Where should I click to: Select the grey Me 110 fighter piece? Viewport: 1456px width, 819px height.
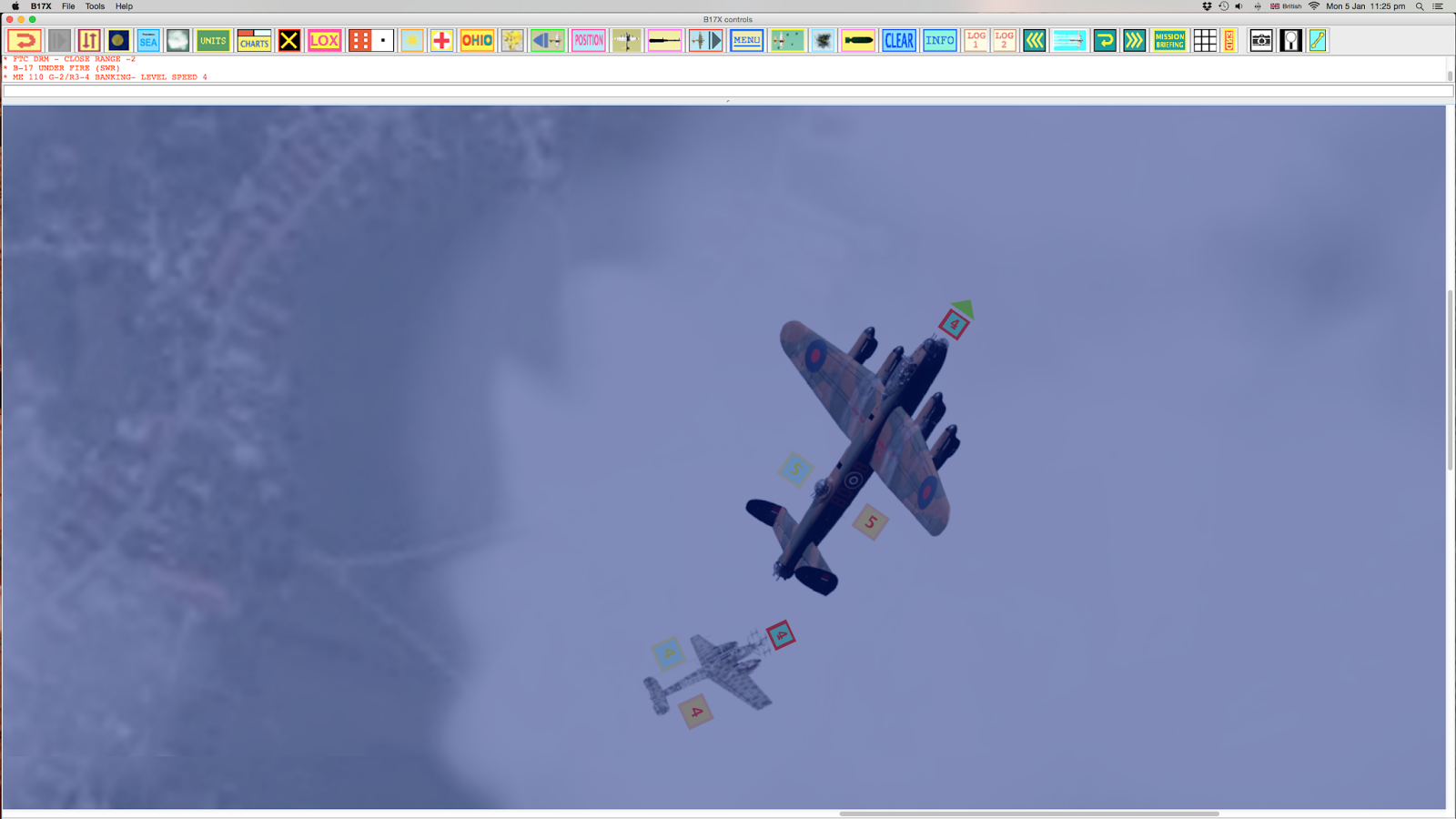coord(710,673)
